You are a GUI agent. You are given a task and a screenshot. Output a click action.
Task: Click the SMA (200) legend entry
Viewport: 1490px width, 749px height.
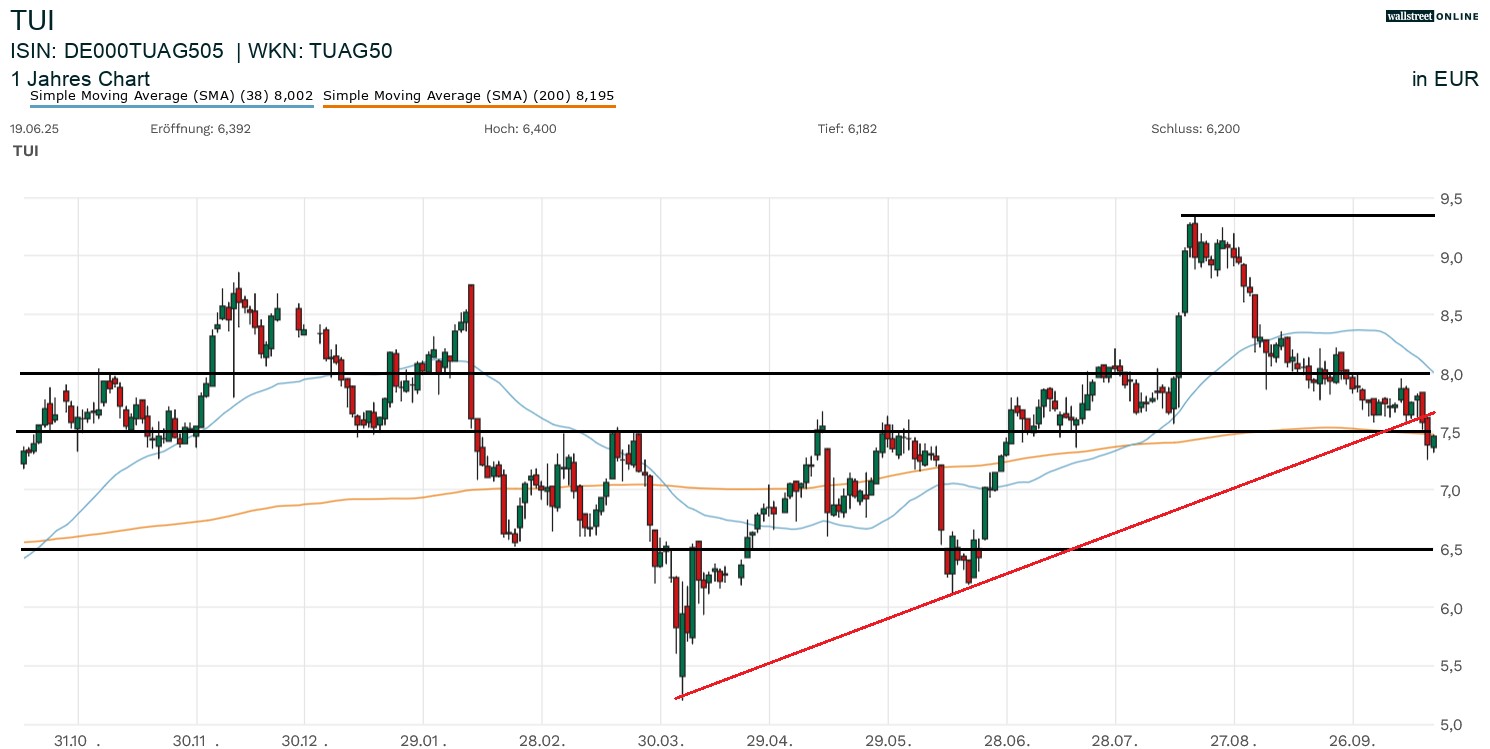(469, 96)
